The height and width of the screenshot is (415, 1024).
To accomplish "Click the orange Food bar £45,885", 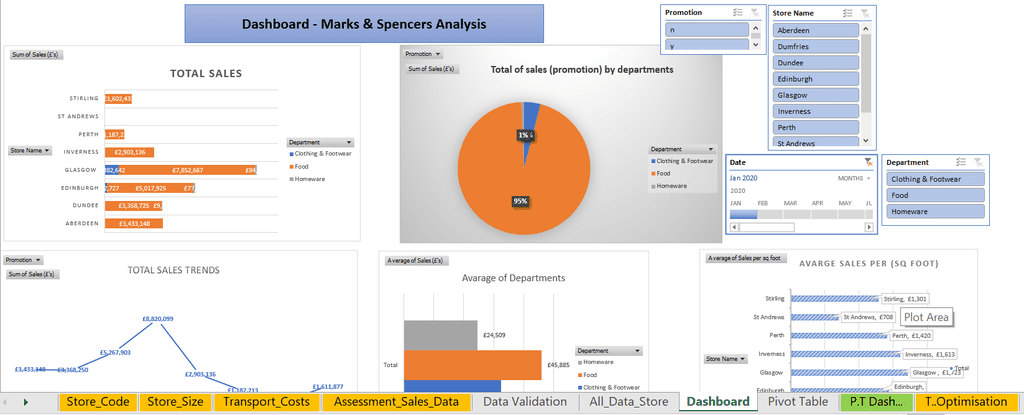I will tap(472, 365).
